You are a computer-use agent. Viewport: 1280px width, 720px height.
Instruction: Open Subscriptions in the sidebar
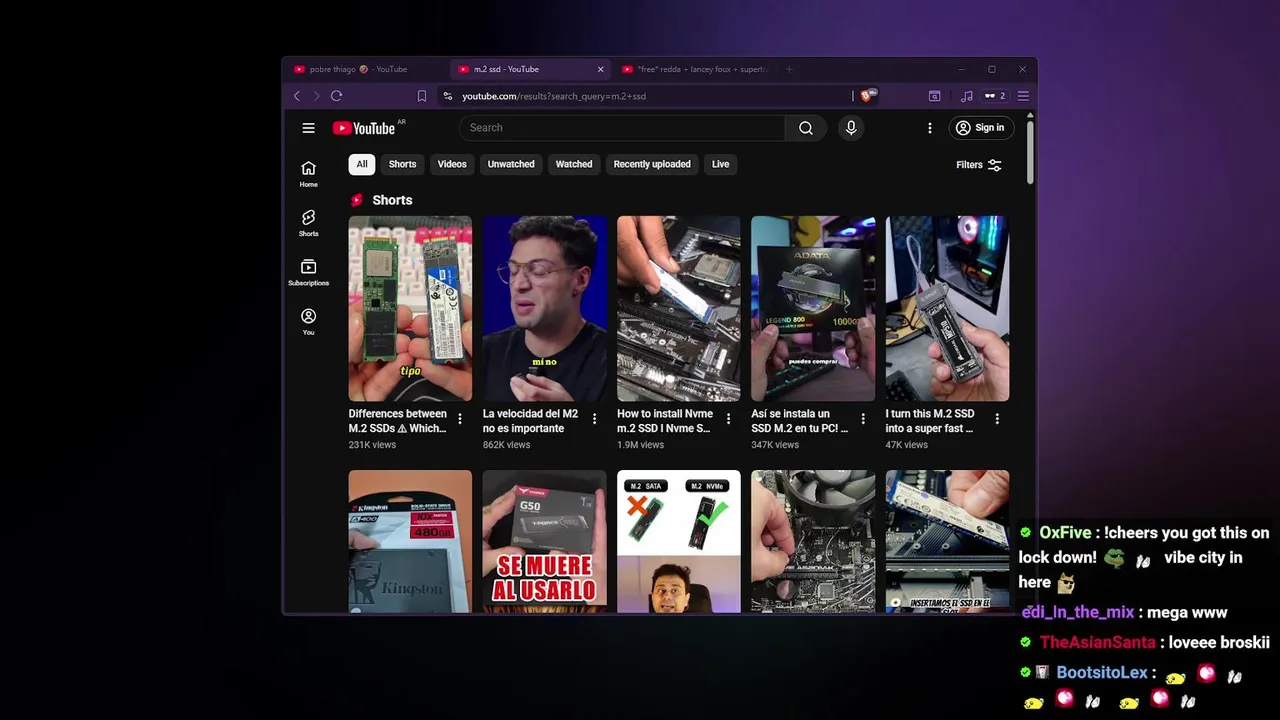point(308,272)
